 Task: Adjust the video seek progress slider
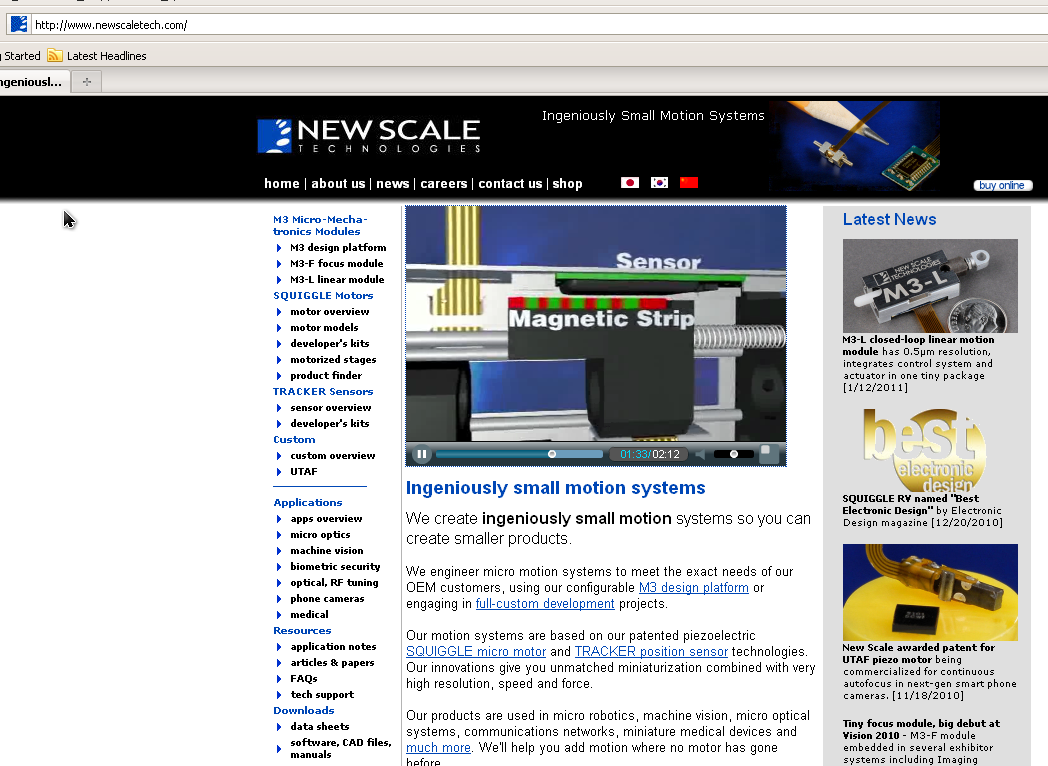(x=519, y=455)
